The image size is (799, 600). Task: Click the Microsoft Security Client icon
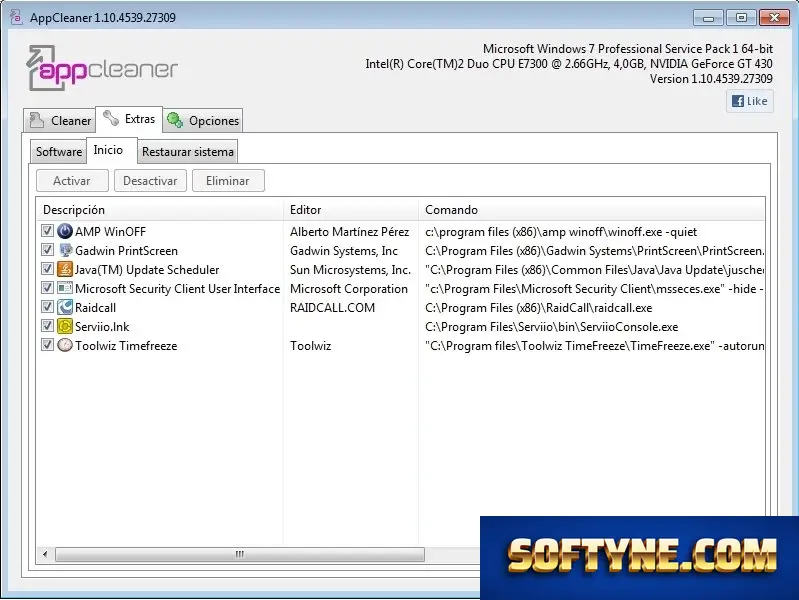click(65, 288)
